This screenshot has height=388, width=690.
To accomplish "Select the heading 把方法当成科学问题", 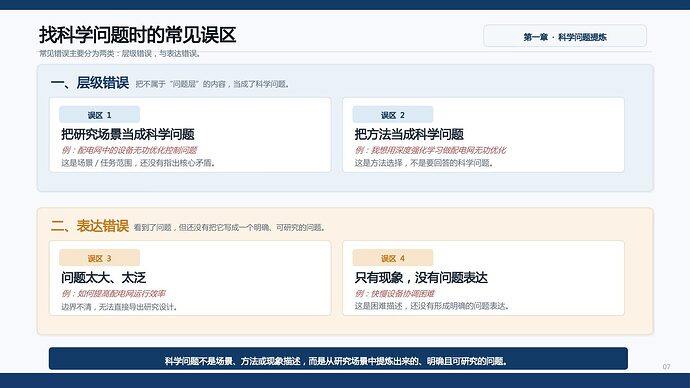I will click(409, 134).
